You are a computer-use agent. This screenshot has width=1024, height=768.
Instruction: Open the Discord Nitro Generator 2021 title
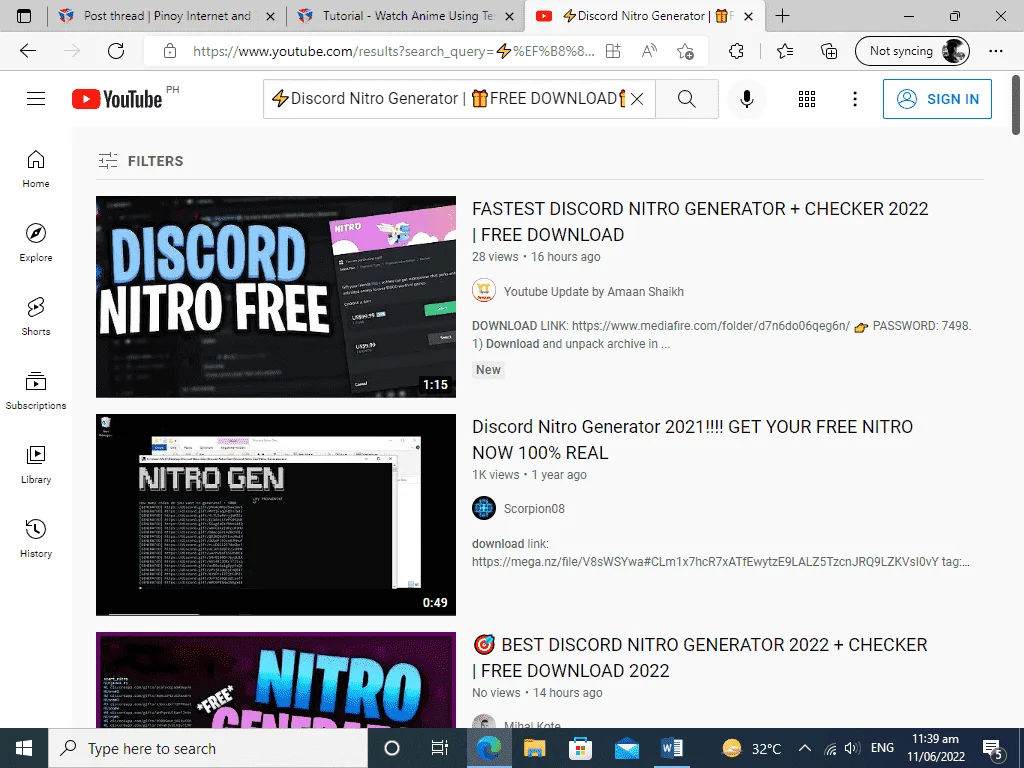pos(692,440)
